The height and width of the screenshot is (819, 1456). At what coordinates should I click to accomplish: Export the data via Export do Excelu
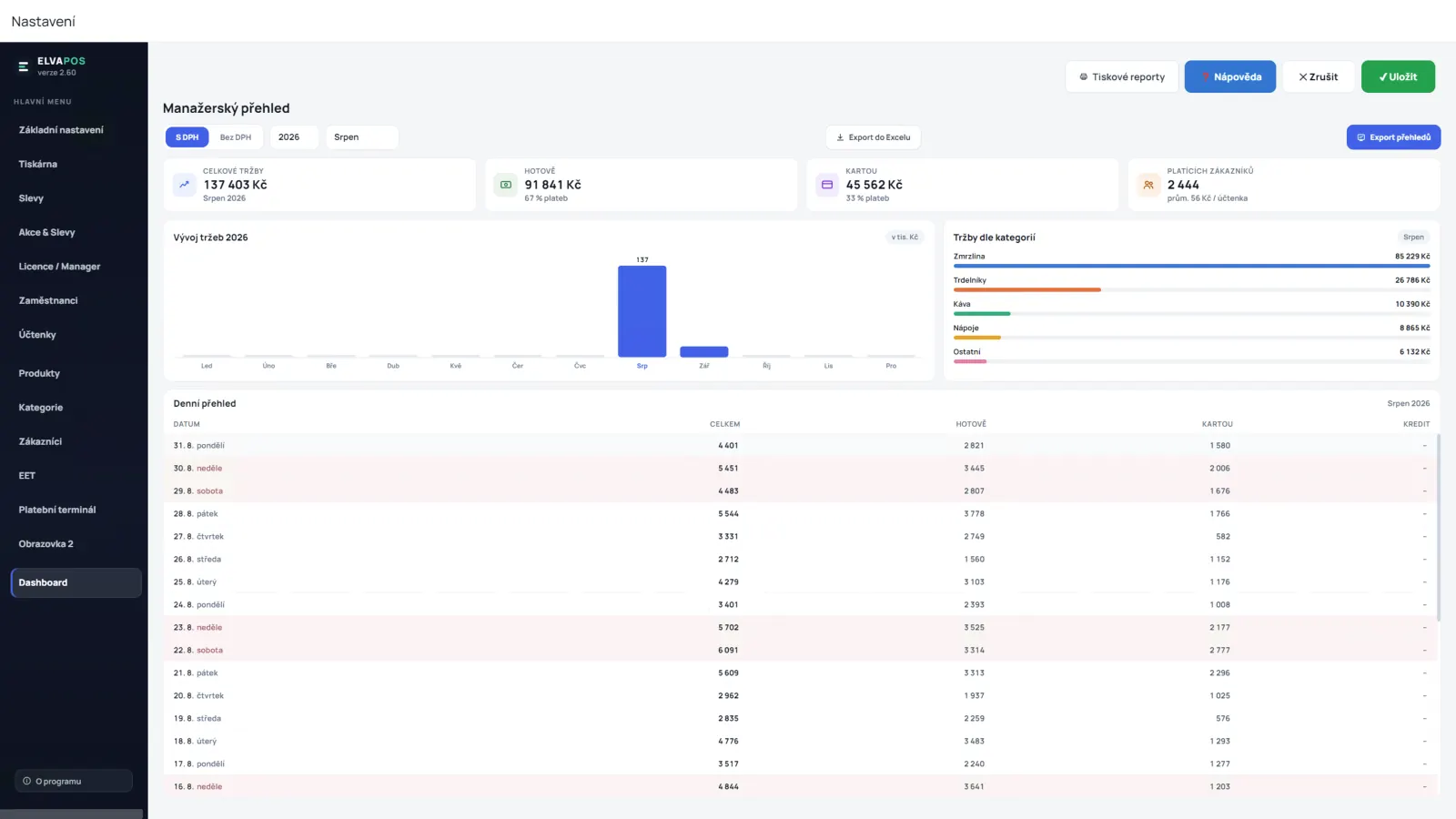874,137
